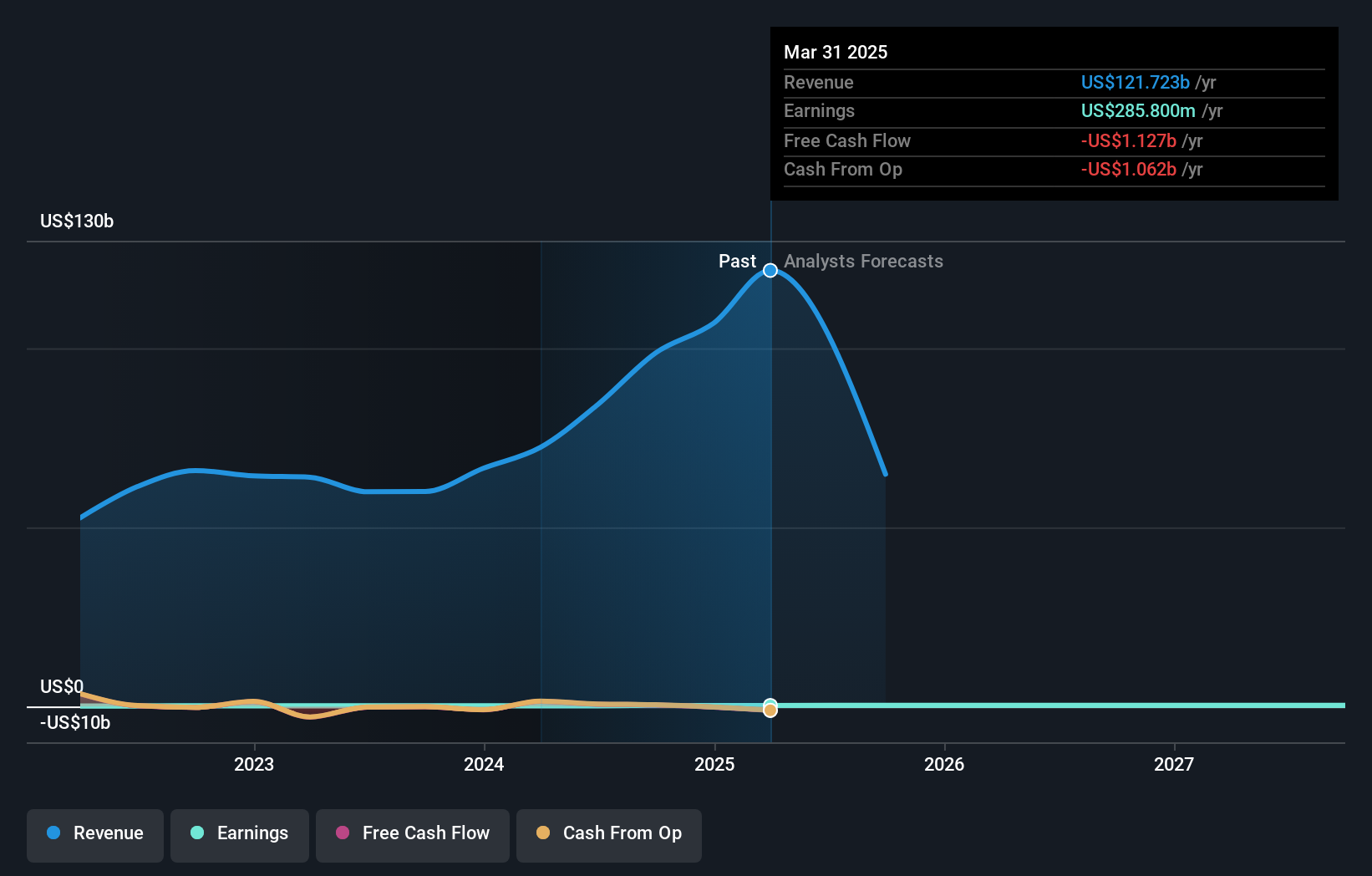Click the US$285.800m earnings value
The image size is (1372, 876).
1138,110
